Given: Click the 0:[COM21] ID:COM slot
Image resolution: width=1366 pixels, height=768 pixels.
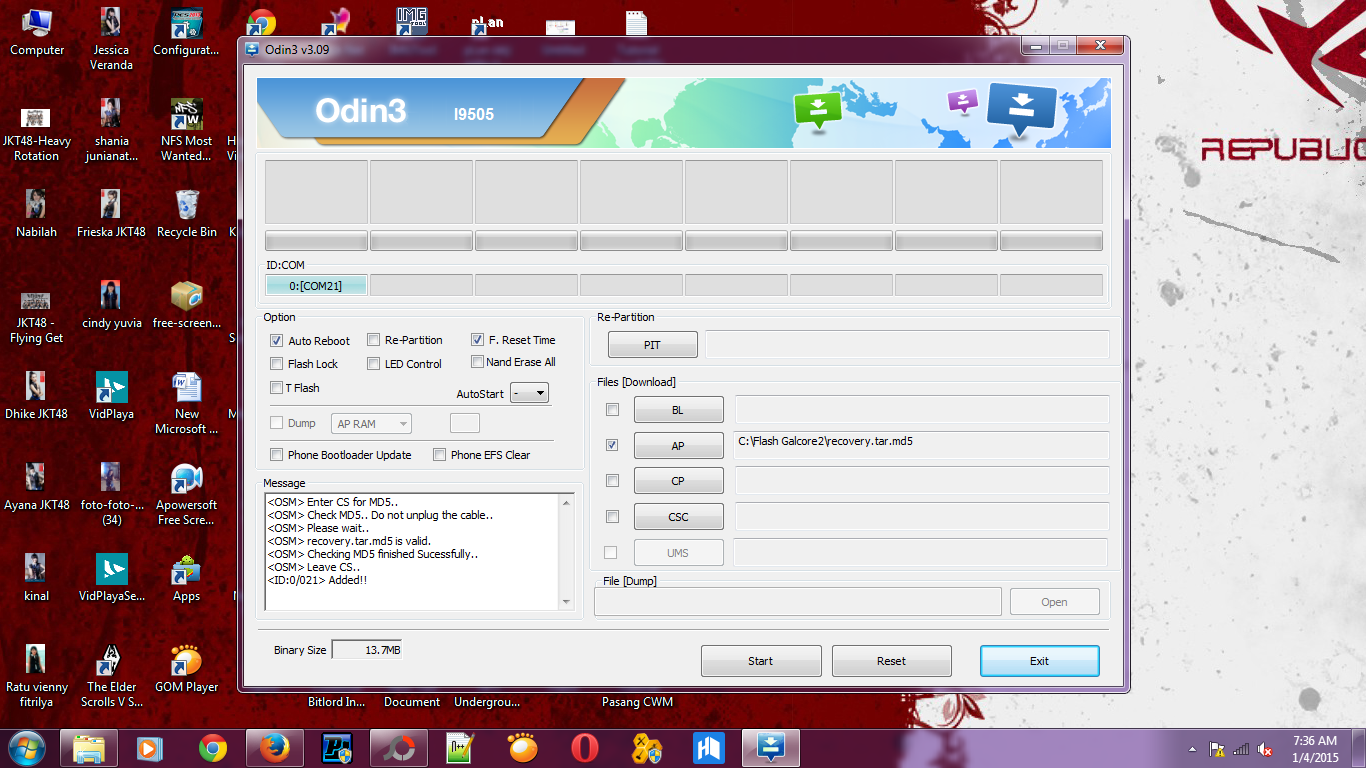Looking at the screenshot, I should point(316,286).
